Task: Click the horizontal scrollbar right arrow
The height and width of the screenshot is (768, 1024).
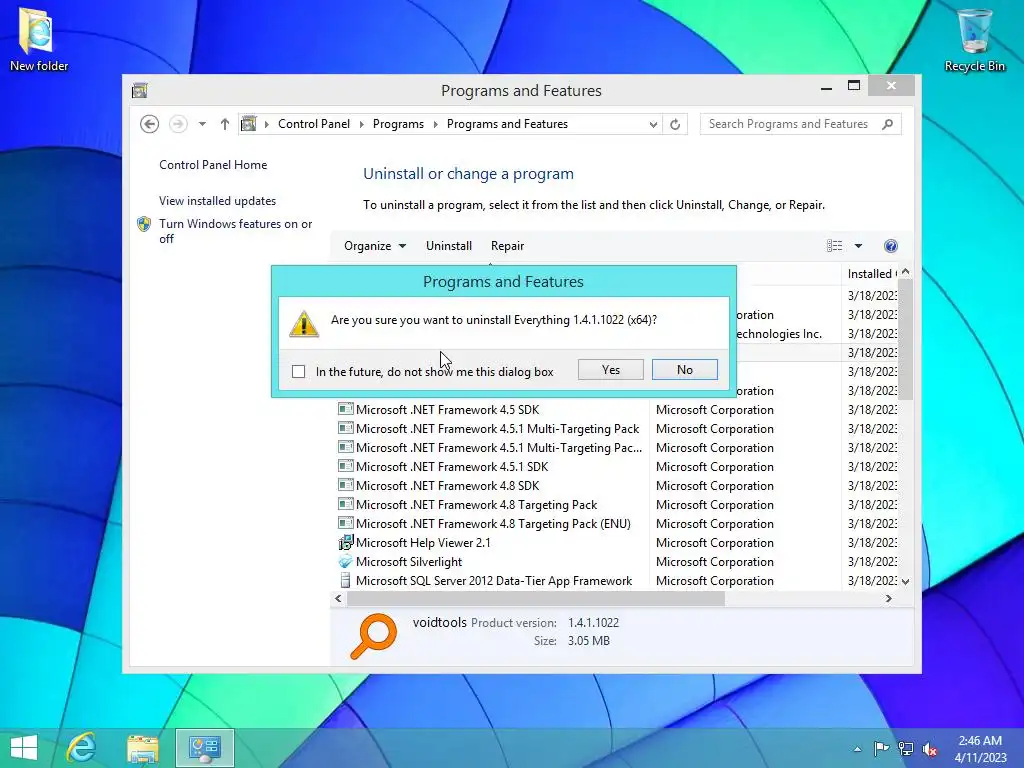Action: click(x=889, y=598)
